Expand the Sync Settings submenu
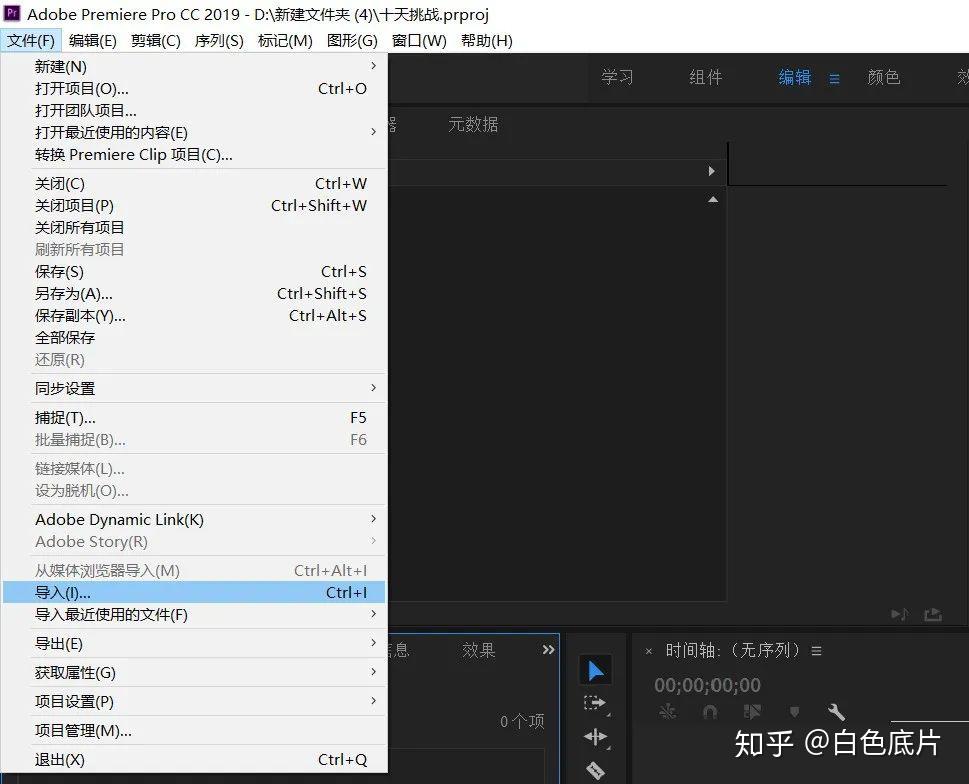This screenshot has height=784, width=969. click(x=194, y=388)
